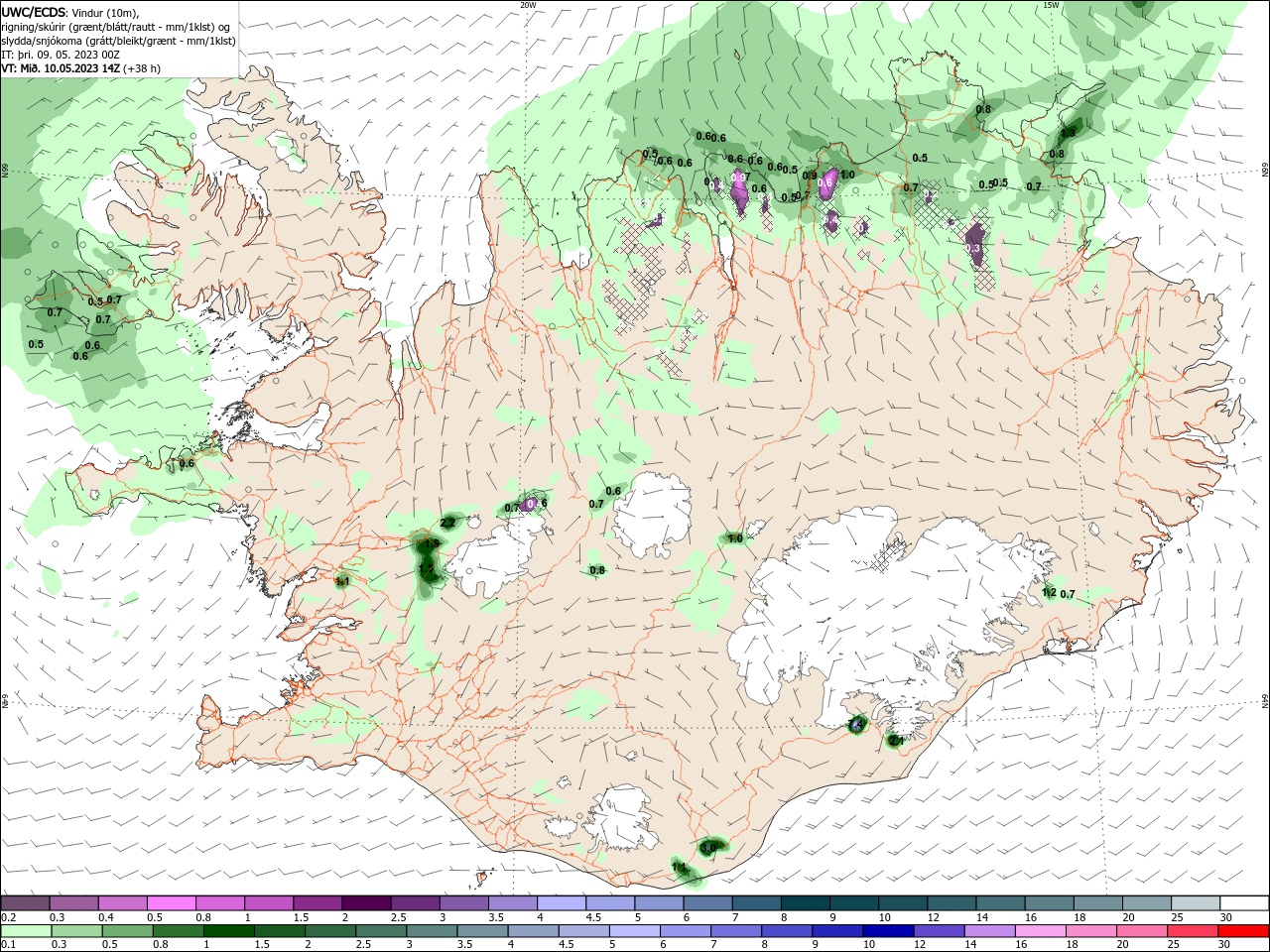This screenshot has height=952, width=1270.
Task: Click the '15W' longitude label
Action: 1051,5
